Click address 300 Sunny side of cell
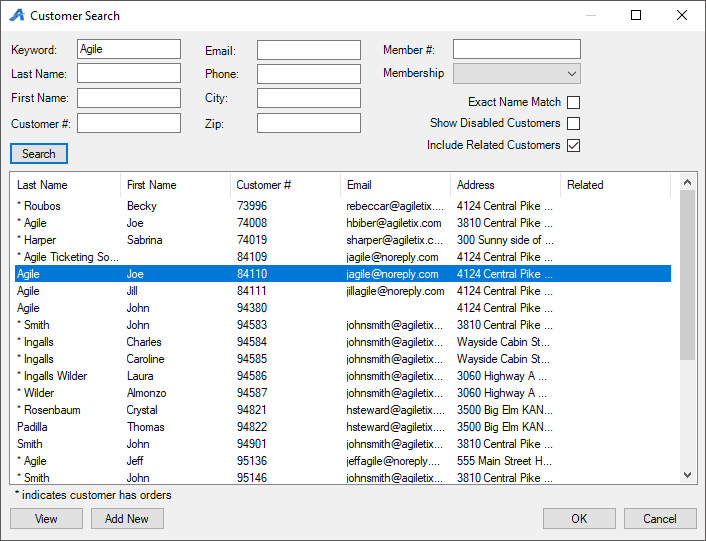The image size is (706, 541). point(505,240)
